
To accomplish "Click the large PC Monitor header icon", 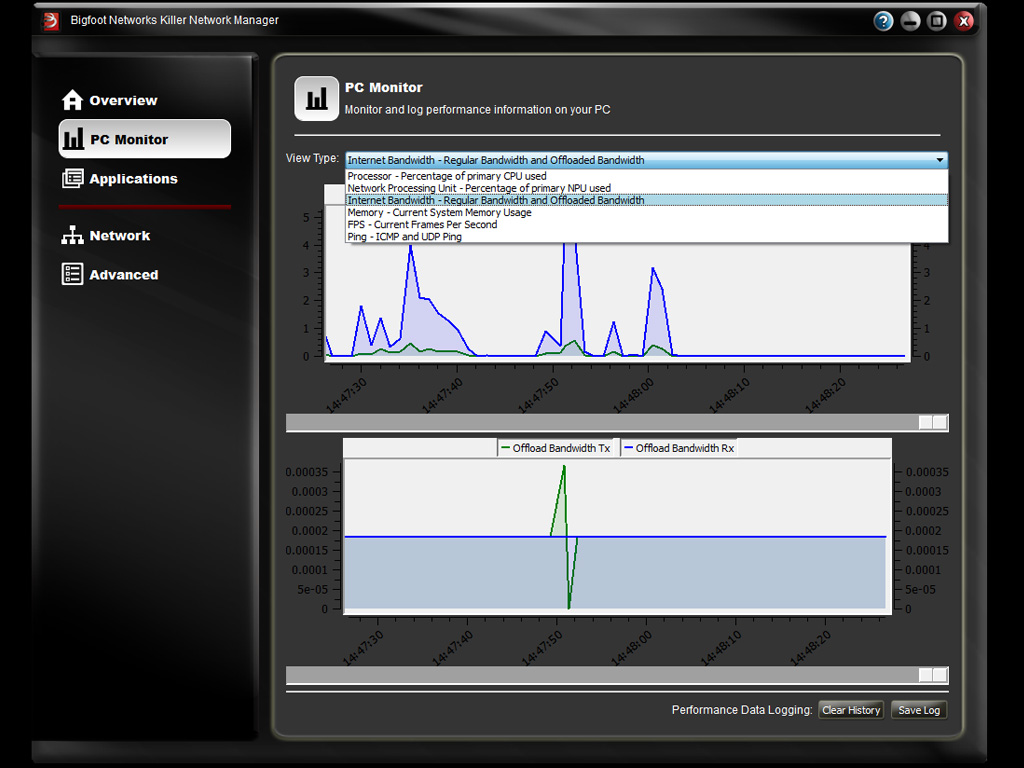I will 316,99.
